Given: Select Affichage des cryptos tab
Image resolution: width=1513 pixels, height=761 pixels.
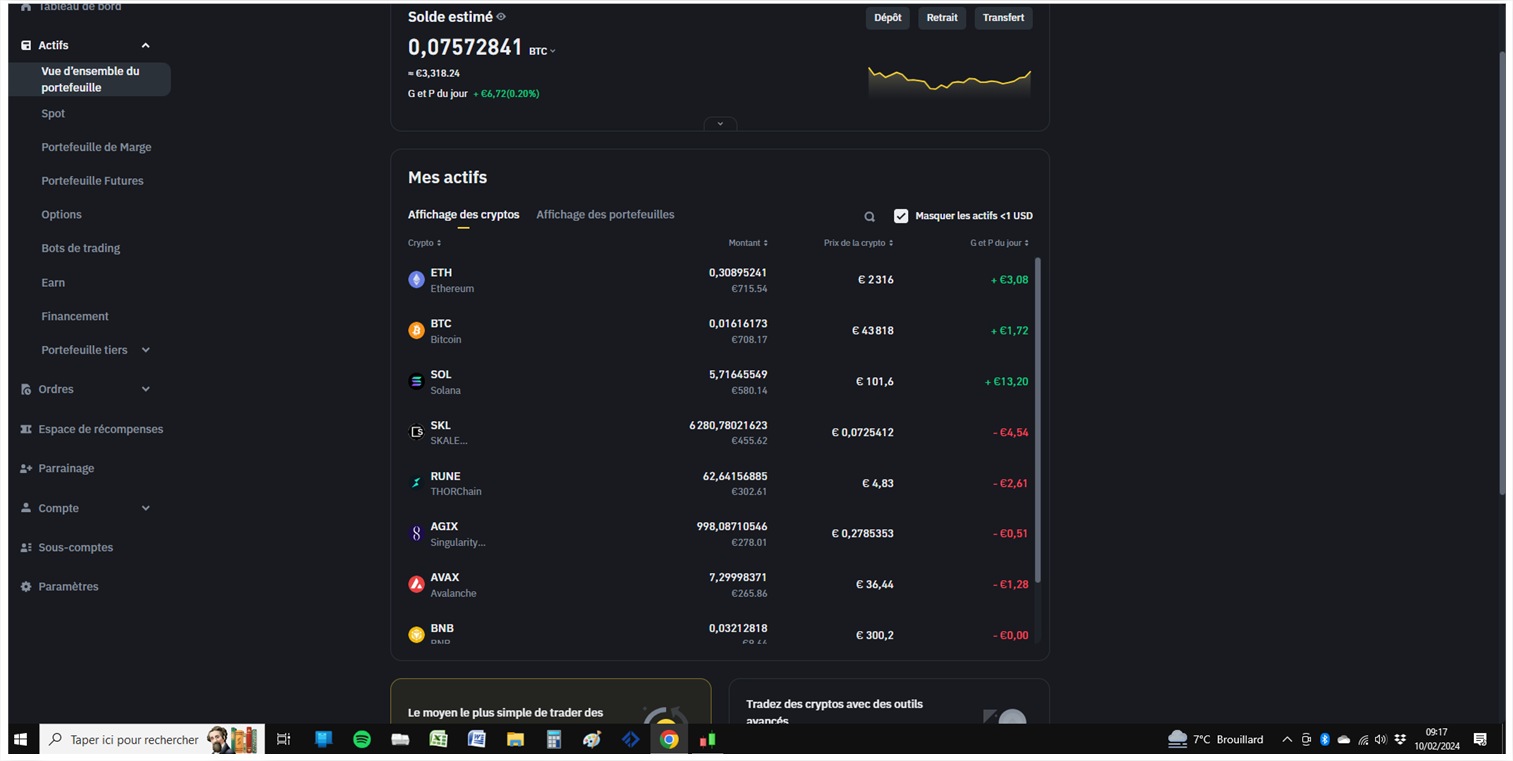Looking at the screenshot, I should [x=464, y=215].
